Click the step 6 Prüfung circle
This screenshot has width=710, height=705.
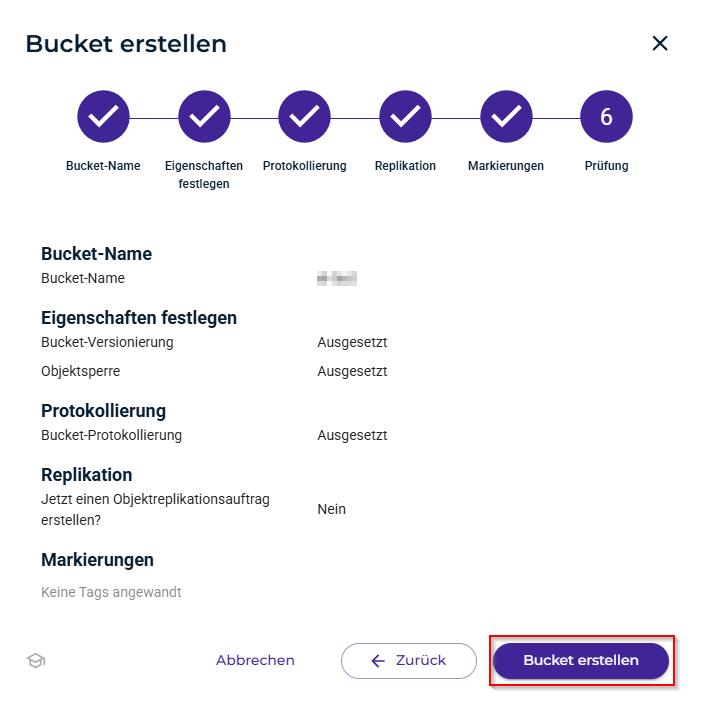606,118
